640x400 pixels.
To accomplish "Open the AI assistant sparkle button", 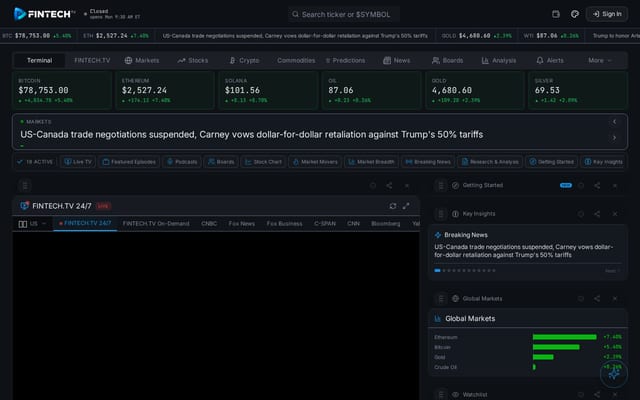I will [614, 374].
